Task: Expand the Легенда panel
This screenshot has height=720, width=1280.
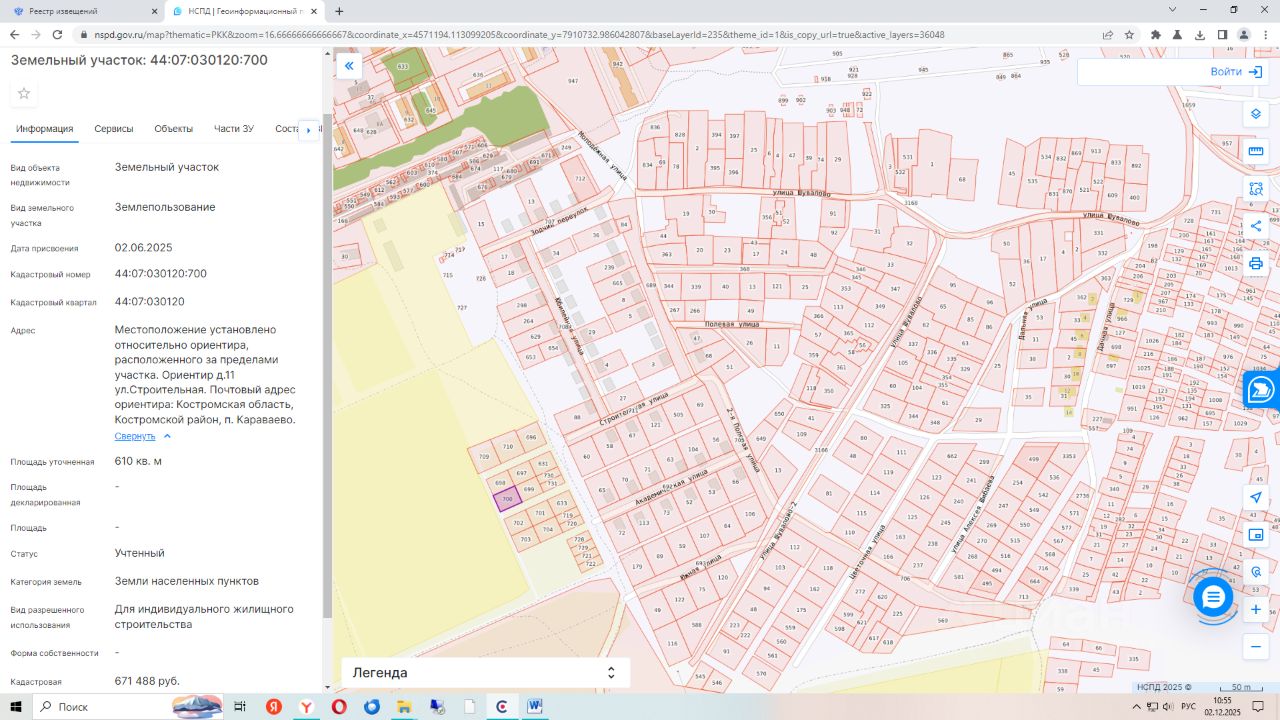Action: click(611, 673)
